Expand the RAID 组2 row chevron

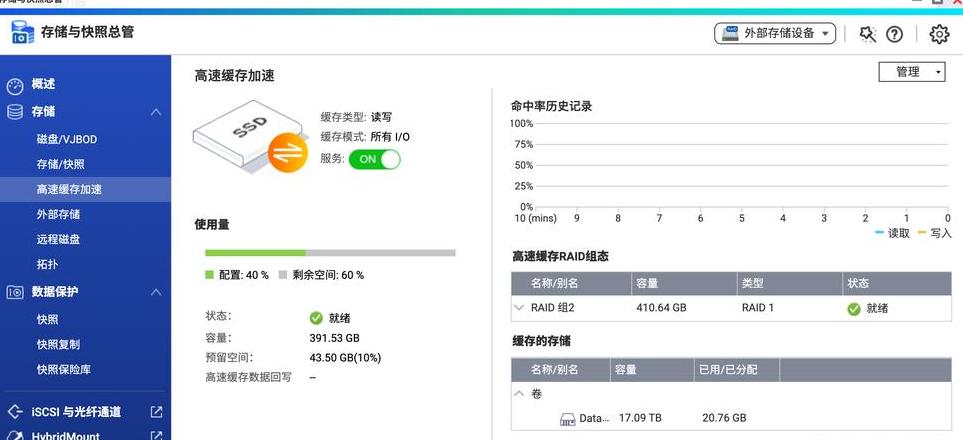tap(520, 308)
